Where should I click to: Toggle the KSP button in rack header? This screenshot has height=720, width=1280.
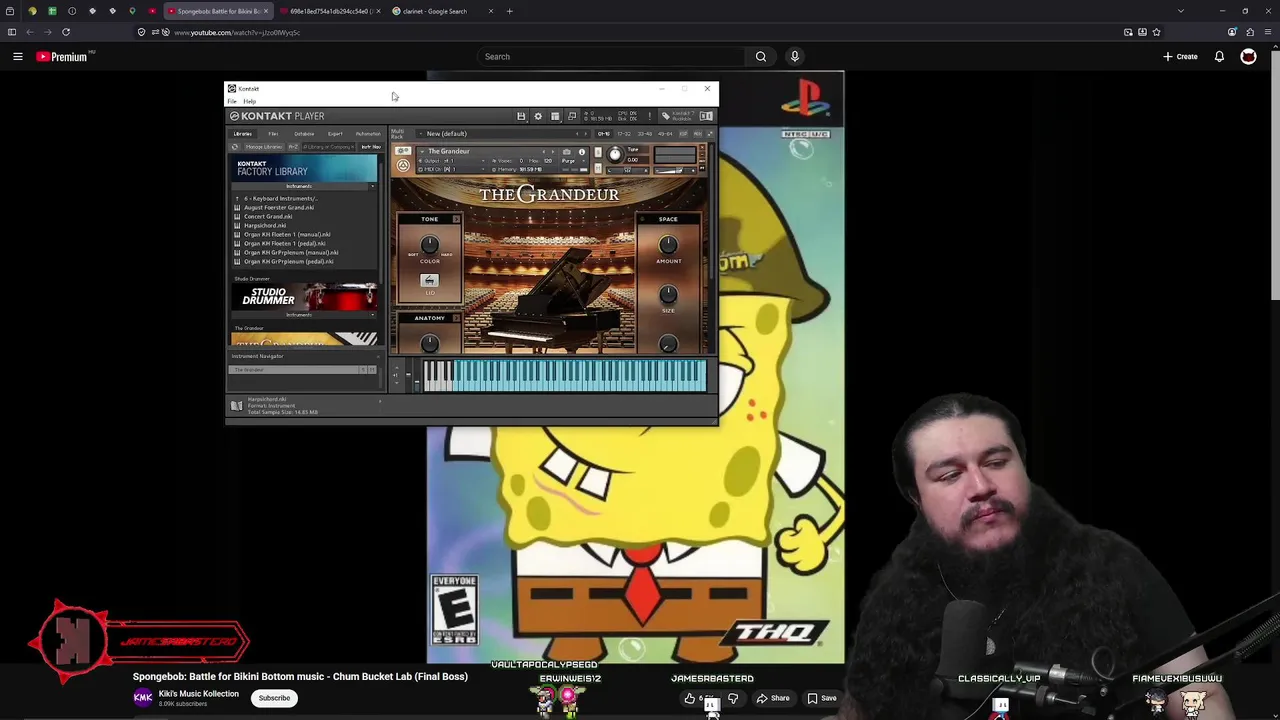point(683,134)
